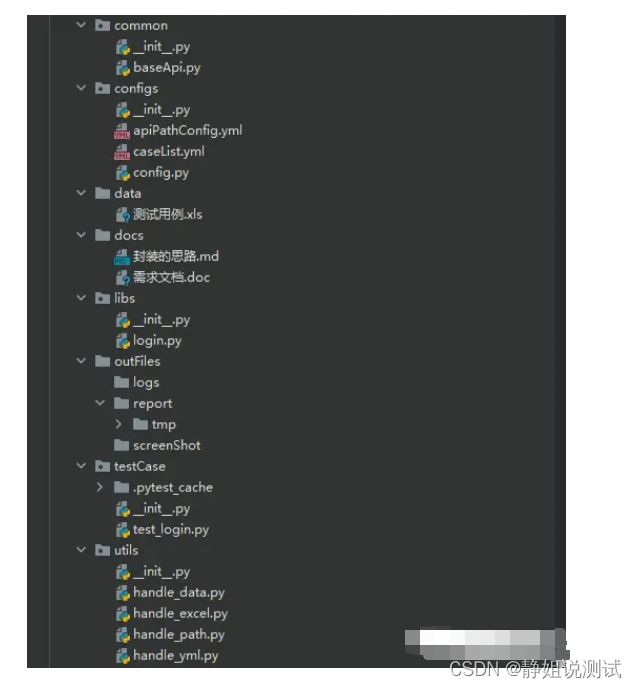Collapse the data folder chevron

[81, 193]
